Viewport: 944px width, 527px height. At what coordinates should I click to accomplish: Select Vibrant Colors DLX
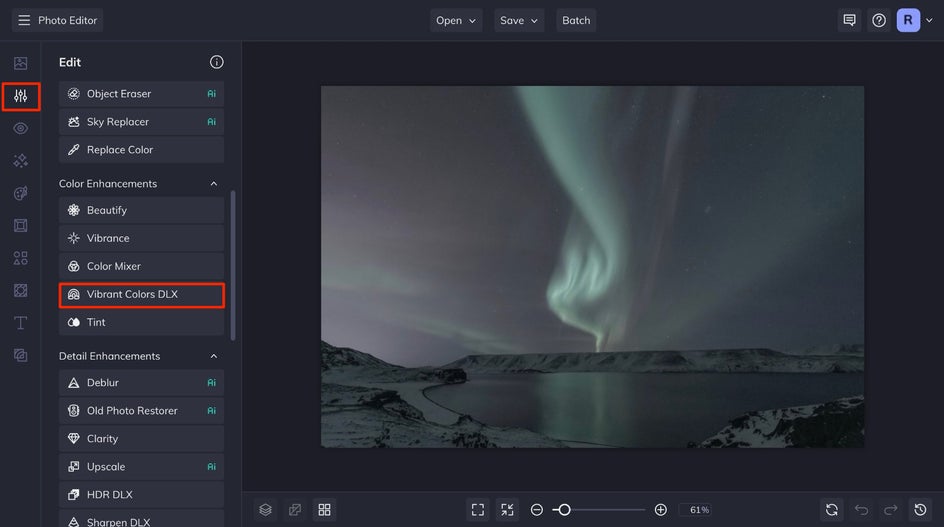(141, 295)
